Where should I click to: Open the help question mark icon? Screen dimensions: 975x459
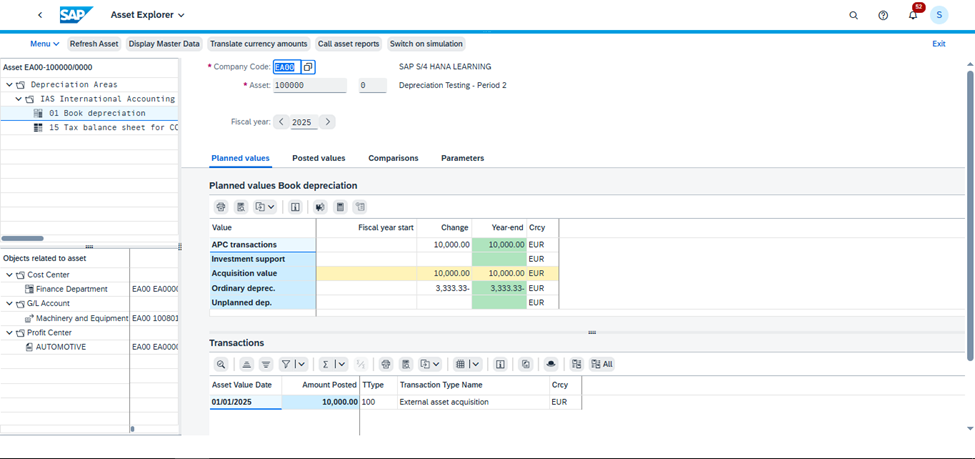[x=883, y=15]
